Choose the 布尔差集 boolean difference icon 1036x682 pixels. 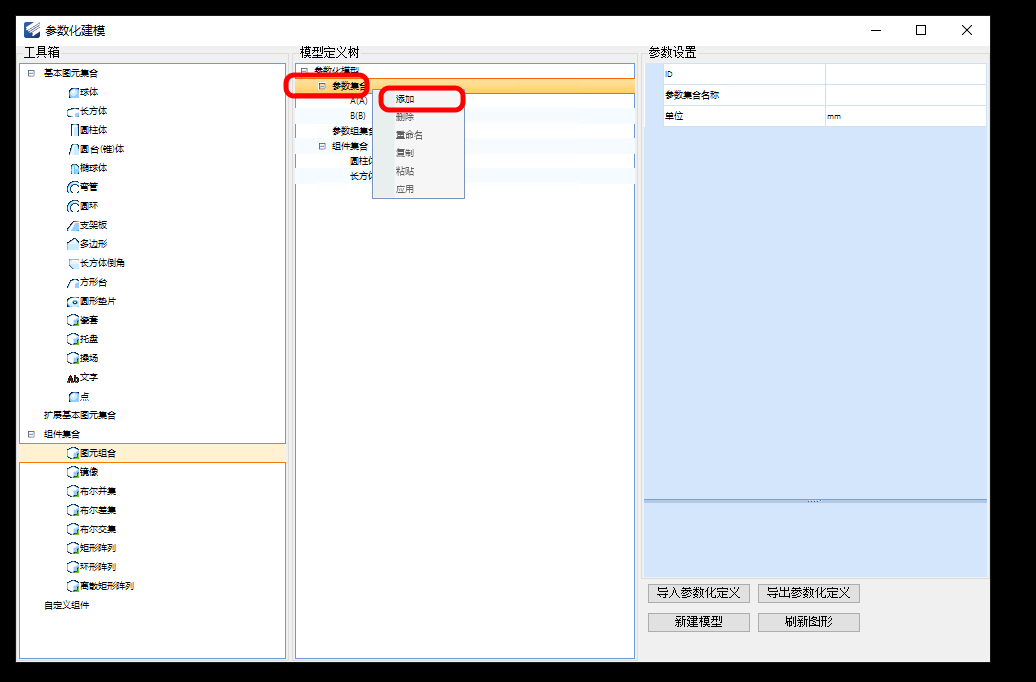(x=73, y=510)
